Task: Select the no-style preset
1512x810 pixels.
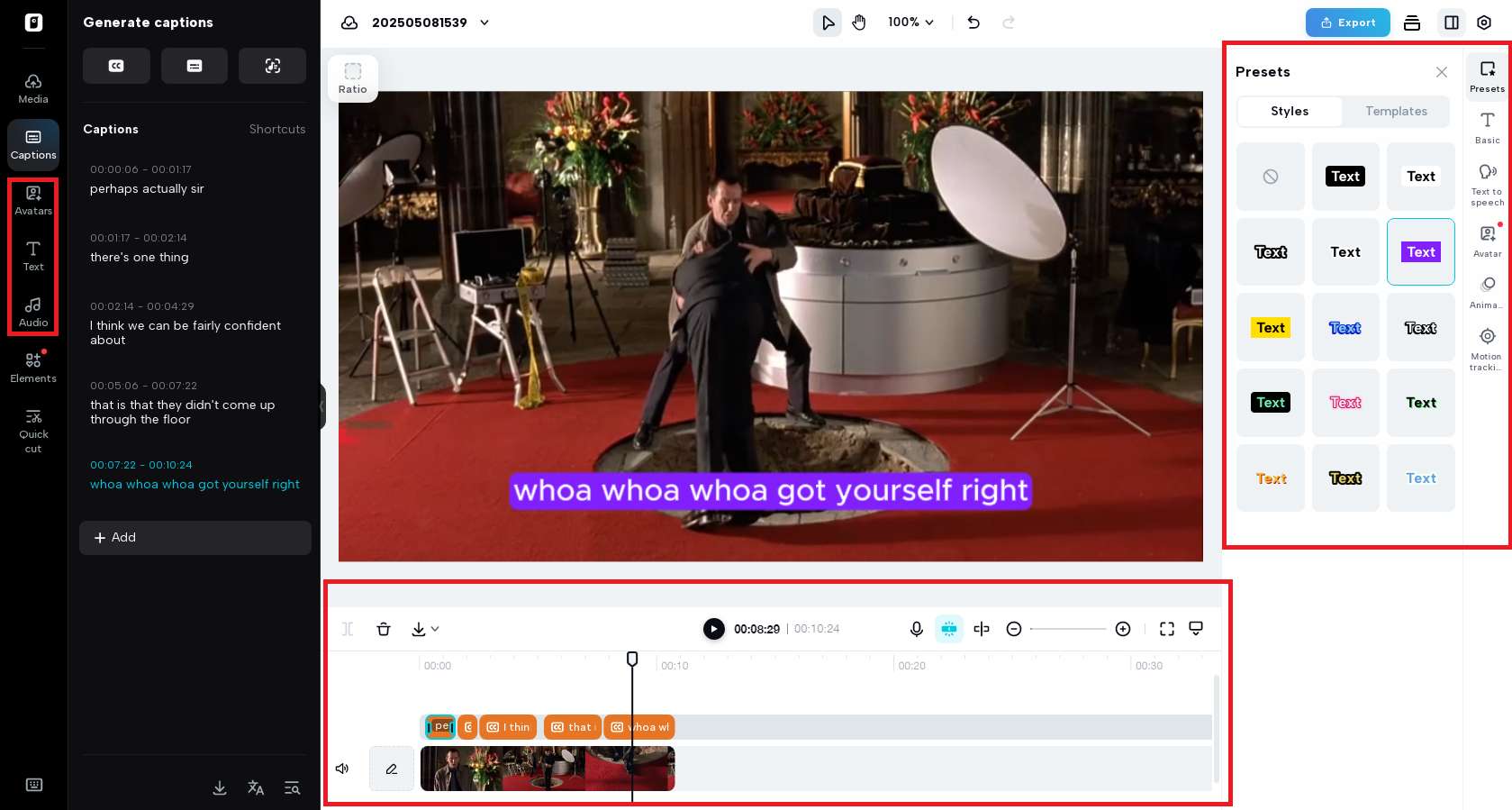Action: [1270, 177]
